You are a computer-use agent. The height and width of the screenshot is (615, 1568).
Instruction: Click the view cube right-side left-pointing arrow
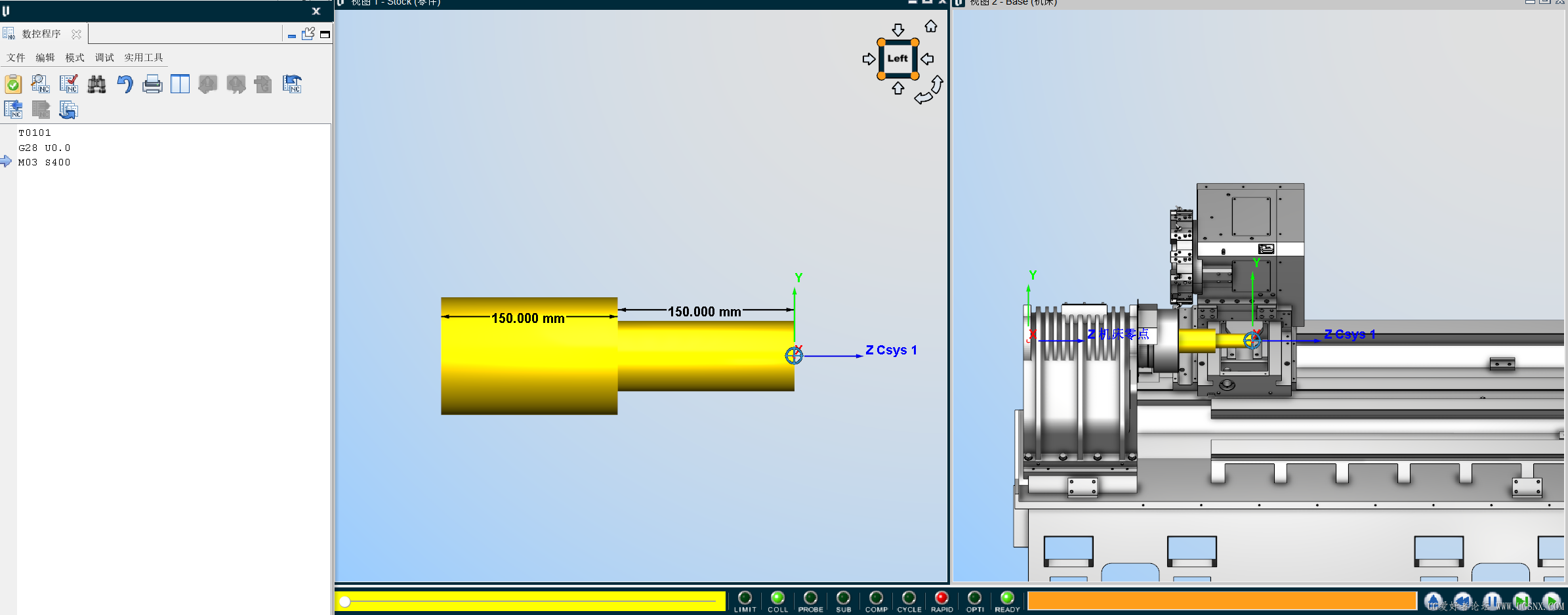(x=927, y=59)
